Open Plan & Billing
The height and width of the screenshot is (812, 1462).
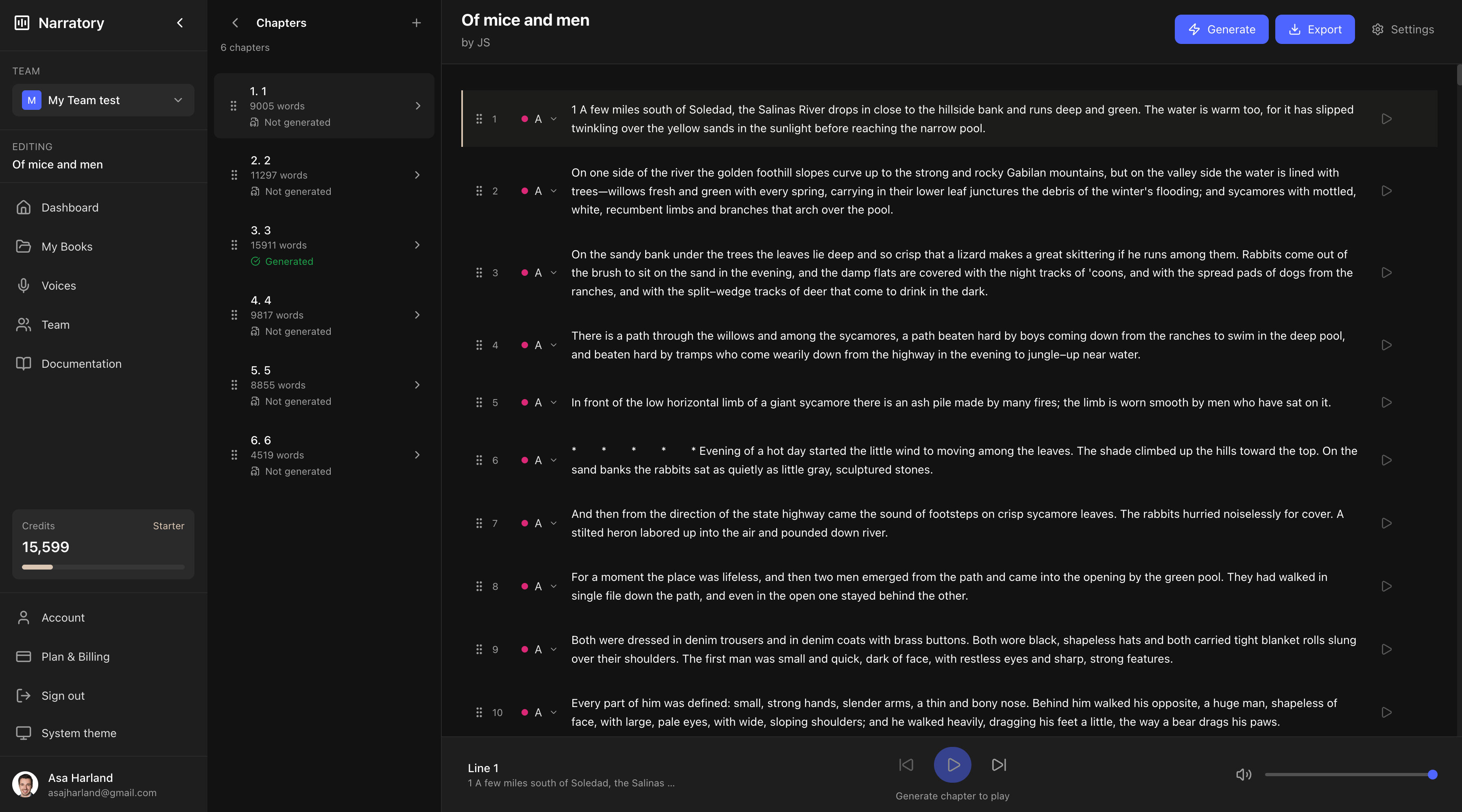tap(103, 657)
